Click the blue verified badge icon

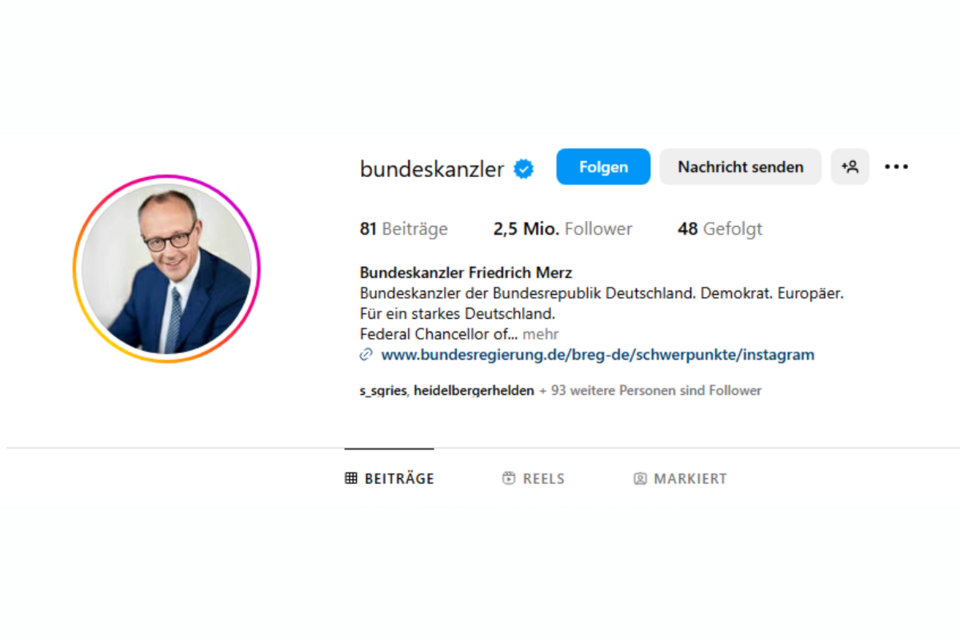523,168
